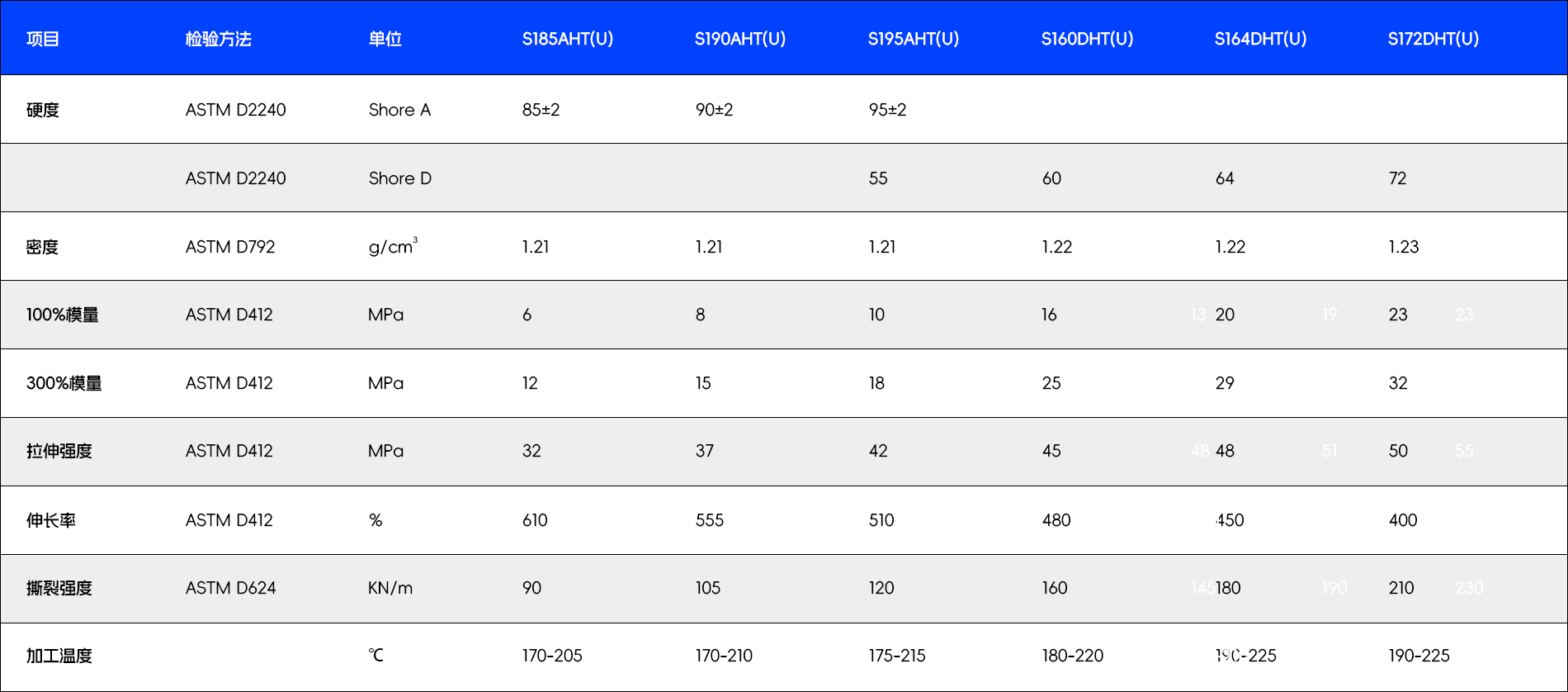
Task: Select the 密度 row label
Action: coord(43,247)
